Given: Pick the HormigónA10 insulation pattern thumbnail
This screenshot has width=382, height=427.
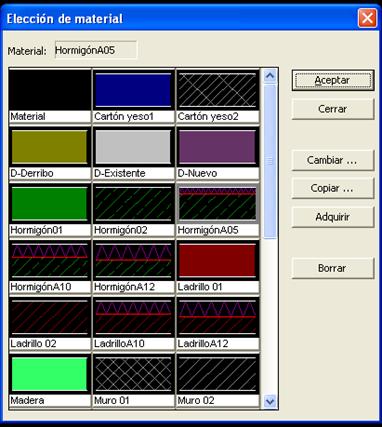Looking at the screenshot, I should 50,260.
